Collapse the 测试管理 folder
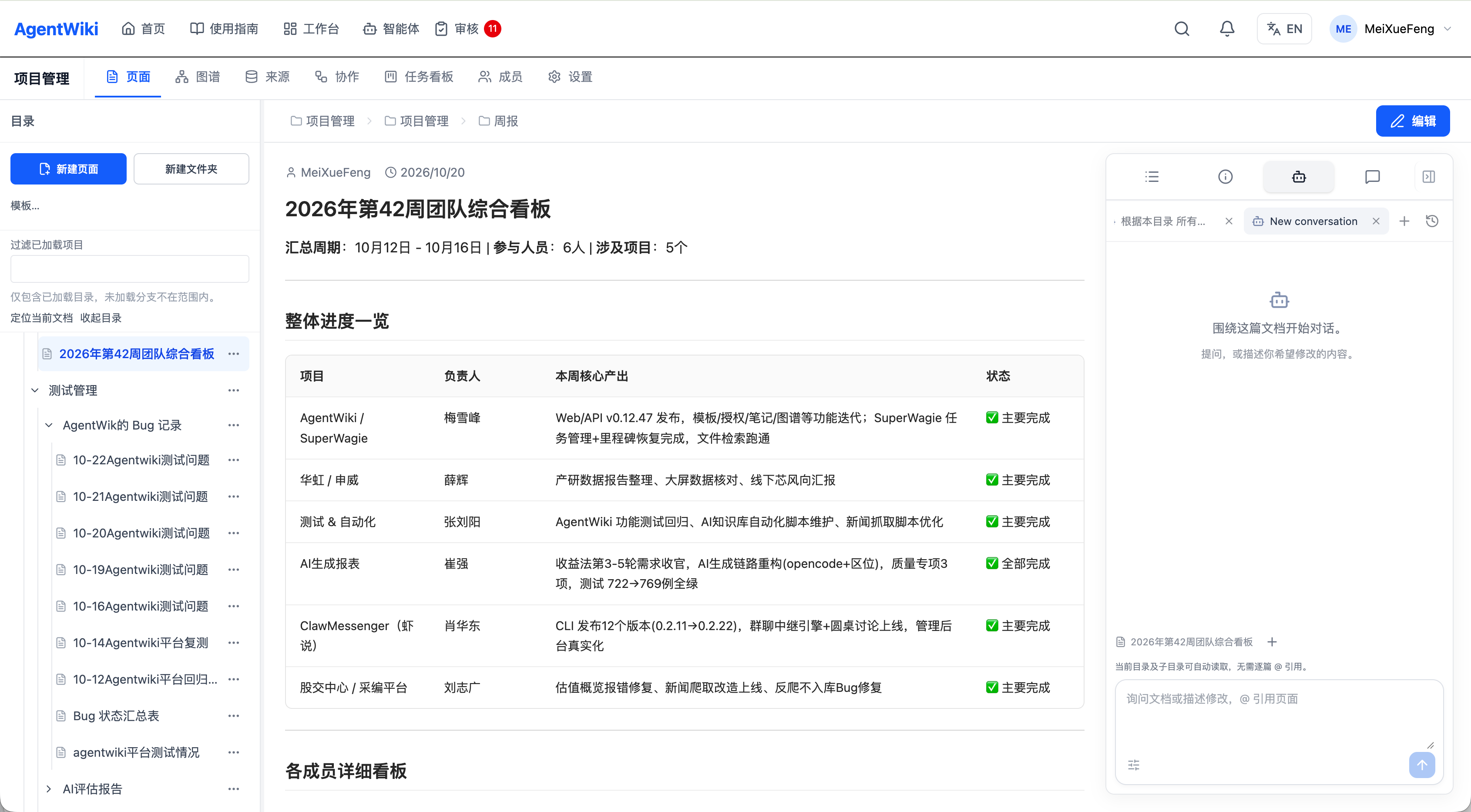This screenshot has height=812, width=1471. click(35, 391)
